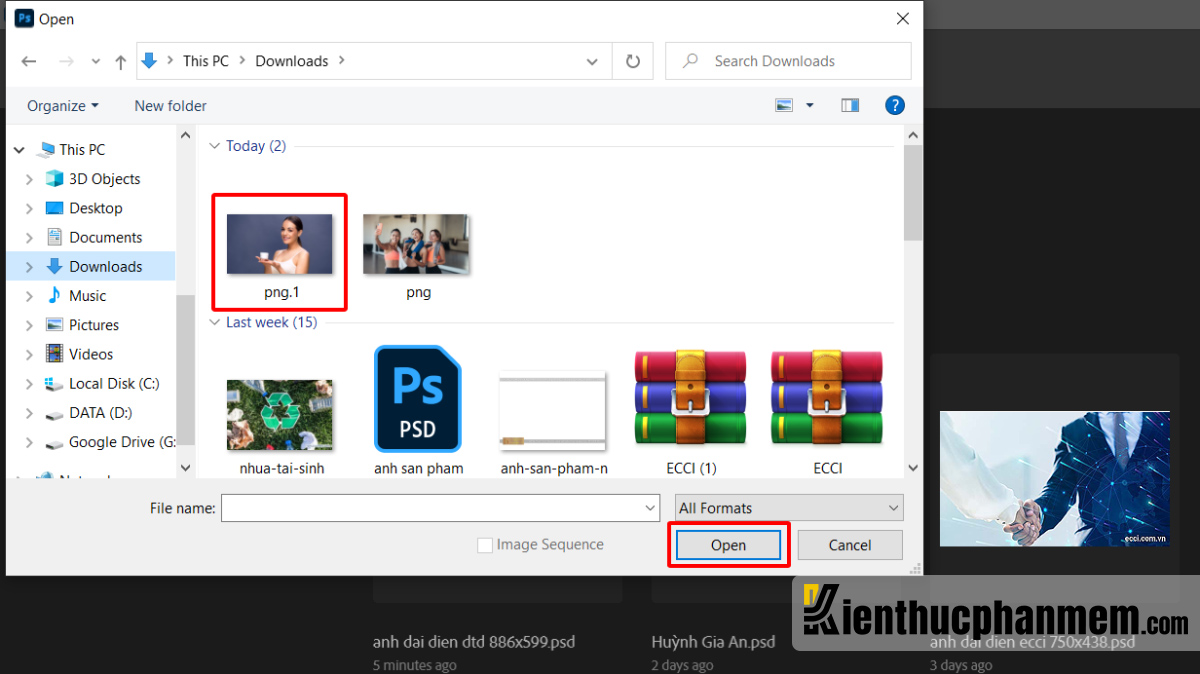This screenshot has height=674, width=1200.
Task: Go back using the Back arrow
Action: coord(29,61)
